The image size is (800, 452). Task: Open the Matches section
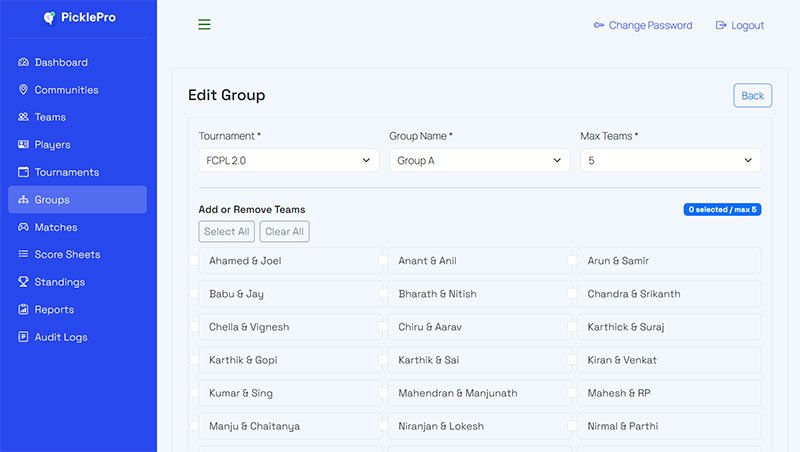78,227
